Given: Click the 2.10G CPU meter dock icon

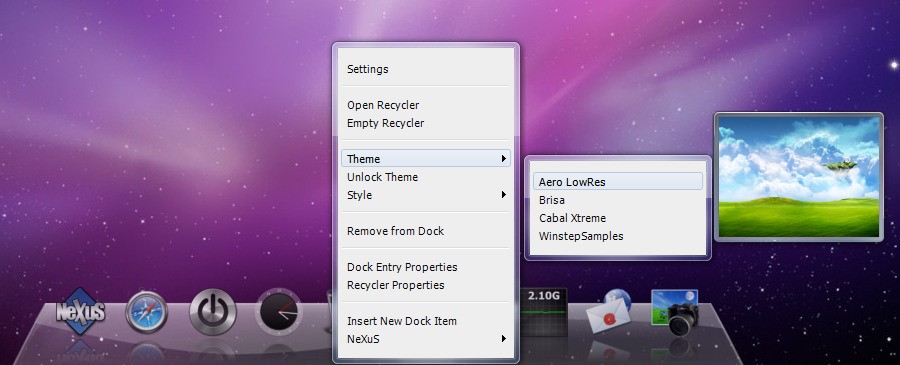Looking at the screenshot, I should 543,312.
